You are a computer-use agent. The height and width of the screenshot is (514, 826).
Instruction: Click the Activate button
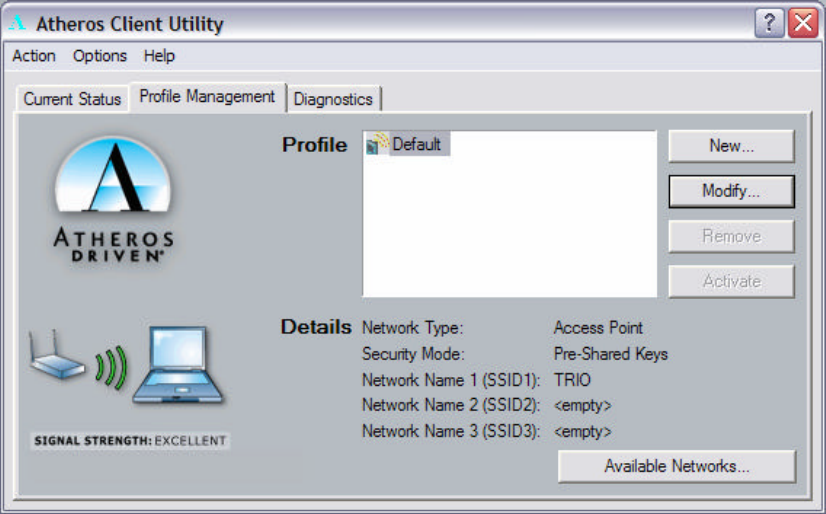[x=731, y=282]
